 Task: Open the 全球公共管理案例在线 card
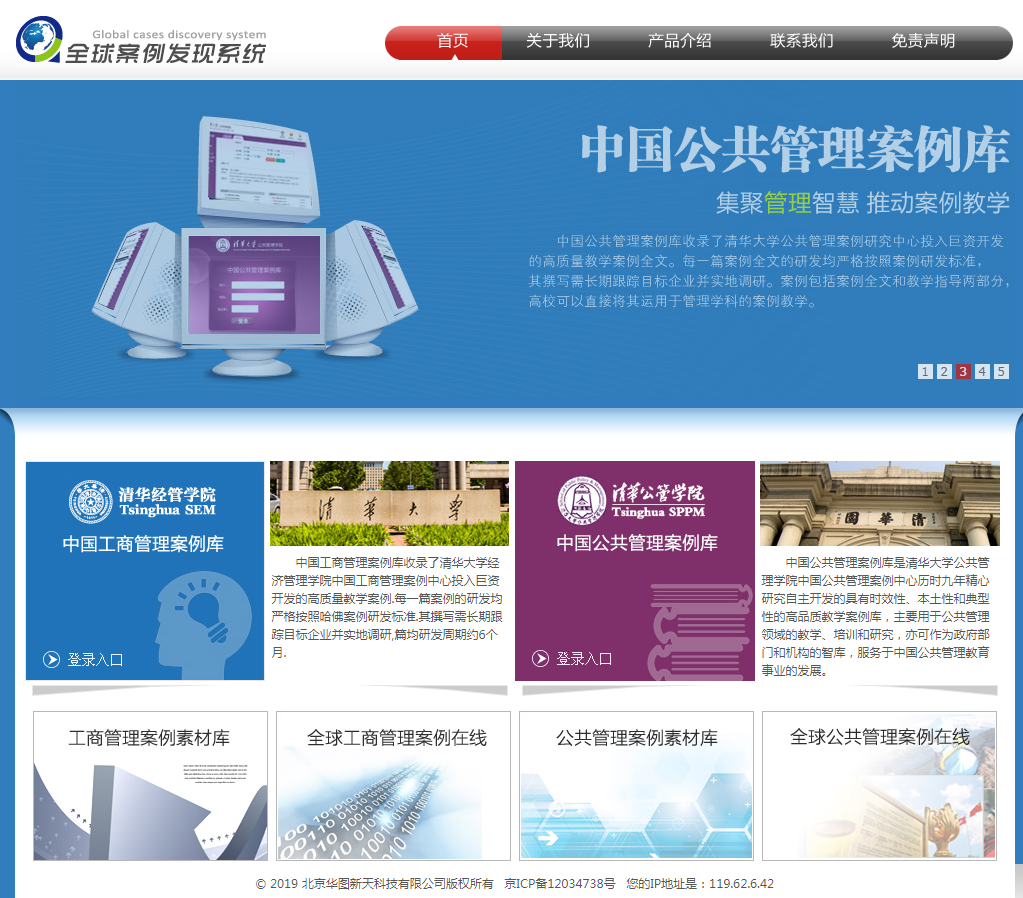(x=879, y=786)
